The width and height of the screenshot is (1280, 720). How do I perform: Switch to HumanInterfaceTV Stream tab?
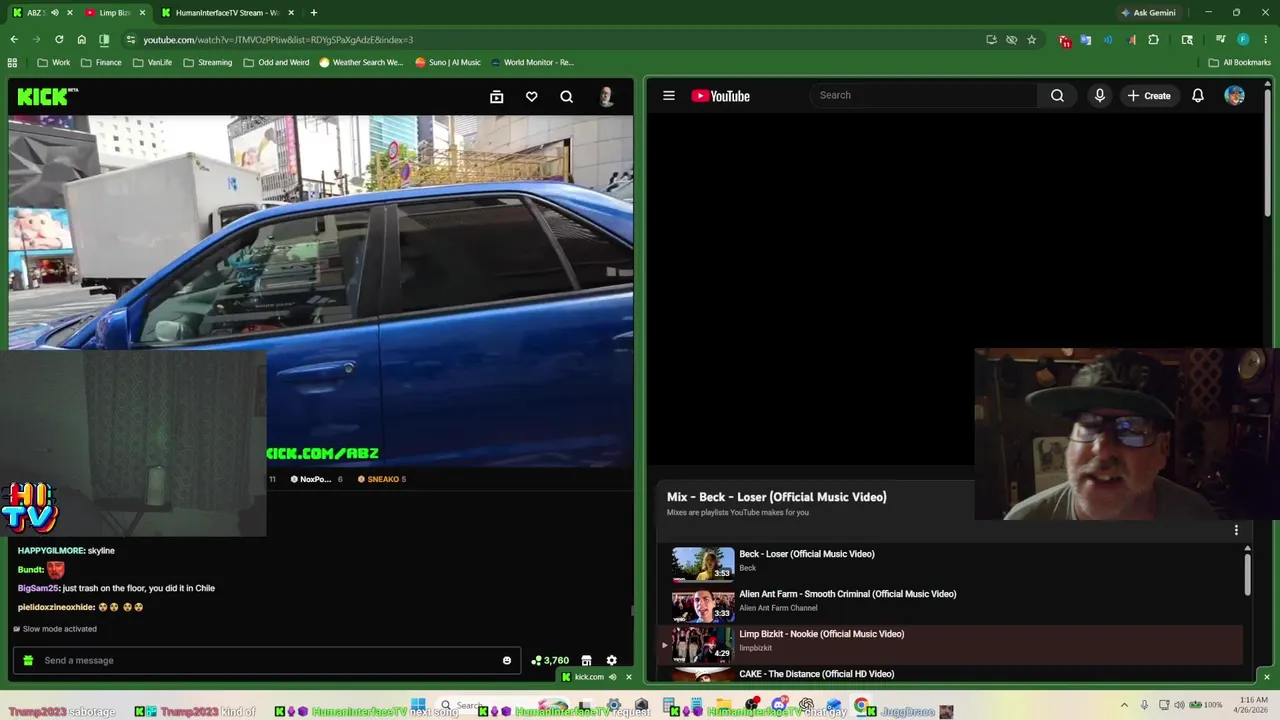pos(228,13)
